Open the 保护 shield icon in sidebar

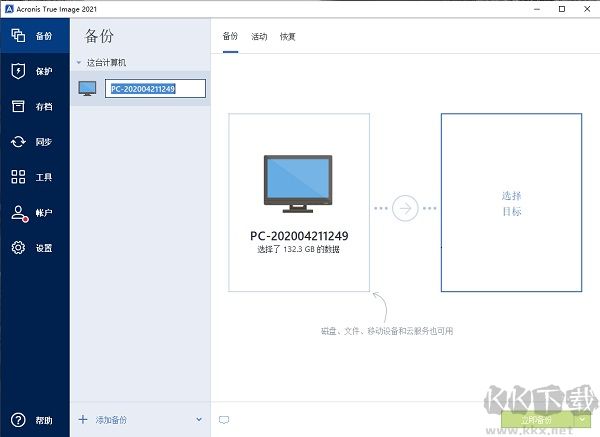point(18,71)
